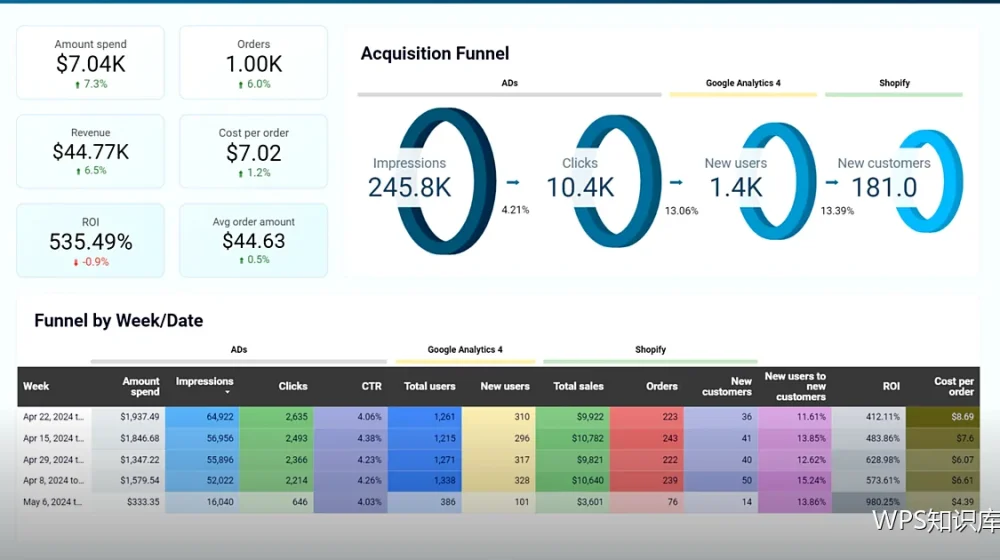Sort table by Total users header
The width and height of the screenshot is (1000, 560).
pyautogui.click(x=429, y=386)
